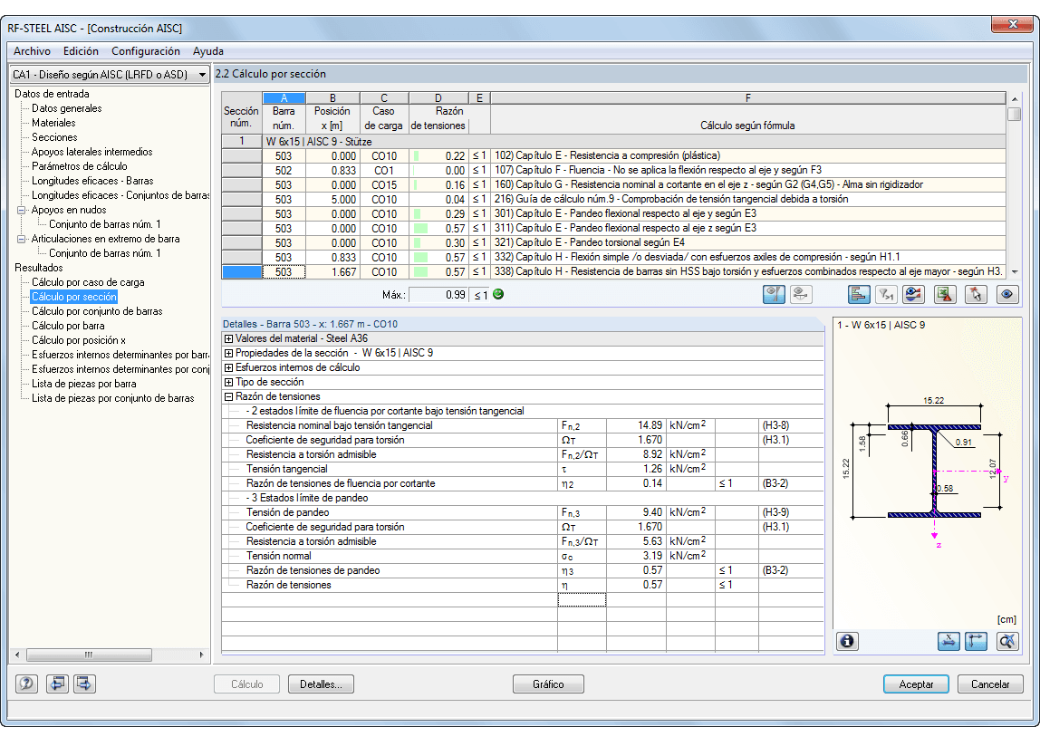Image resolution: width=1040 pixels, height=742 pixels.
Task: Click the Aceptar button
Action: point(916,684)
